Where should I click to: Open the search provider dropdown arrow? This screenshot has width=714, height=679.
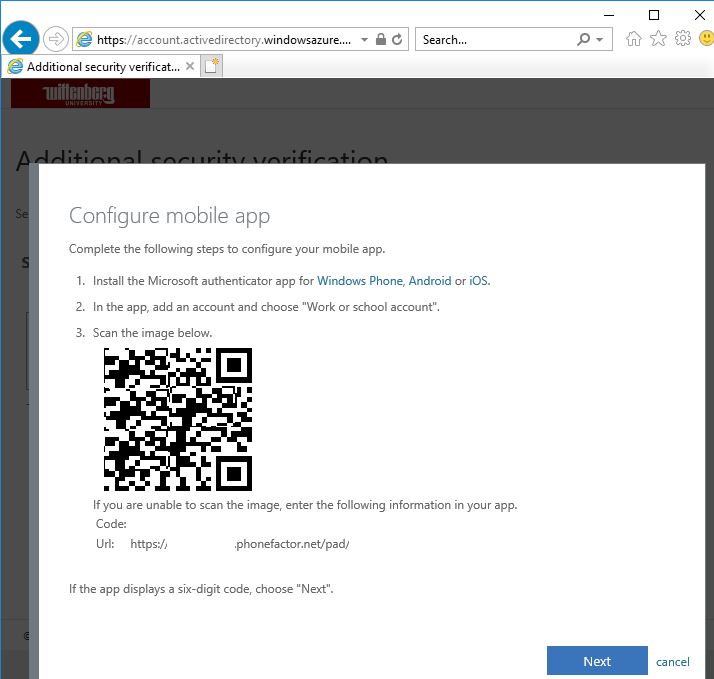[600, 40]
